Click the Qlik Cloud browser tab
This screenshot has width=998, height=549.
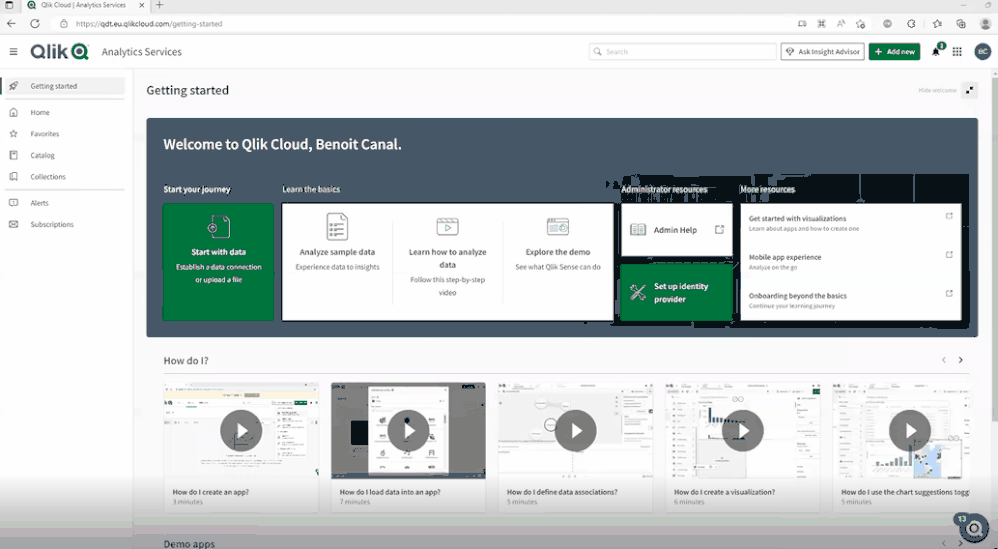(85, 5)
